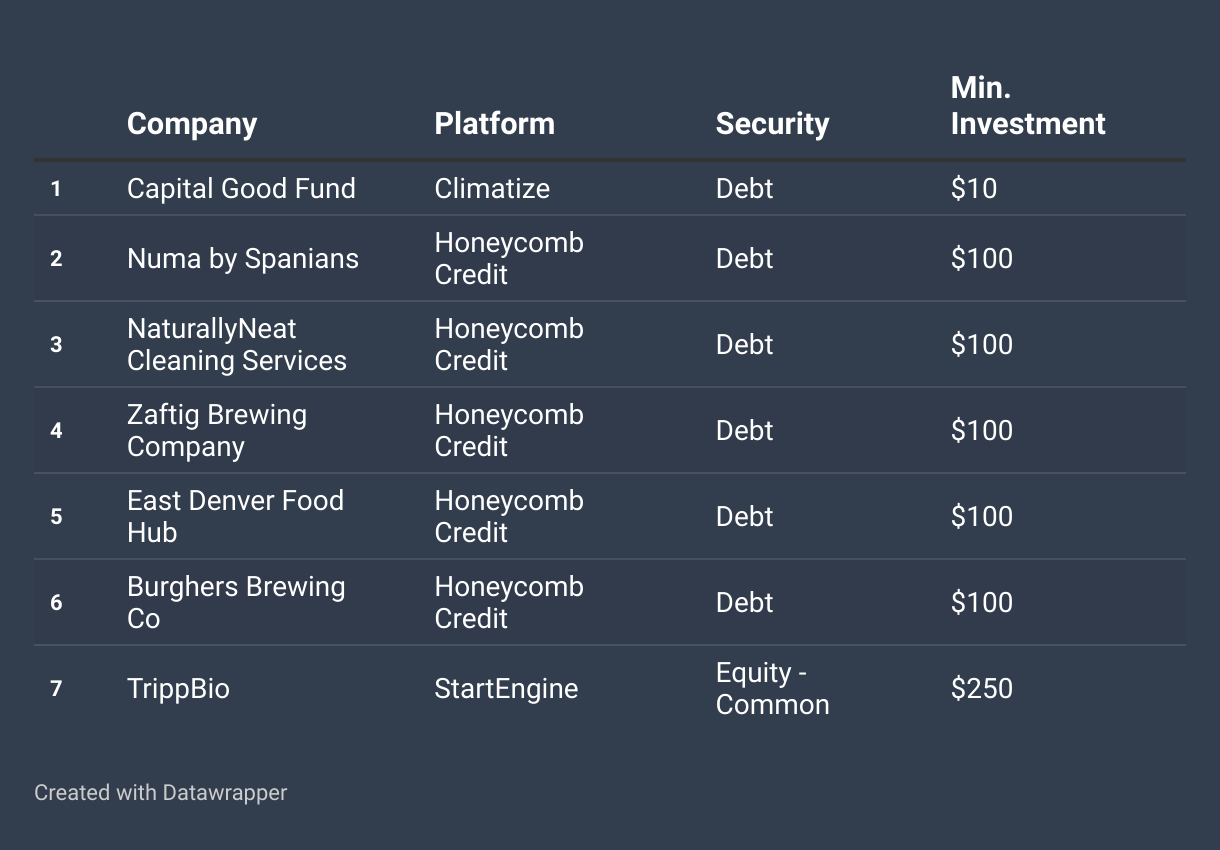The width and height of the screenshot is (1220, 850).
Task: Click the Company column header
Action: 192,124
